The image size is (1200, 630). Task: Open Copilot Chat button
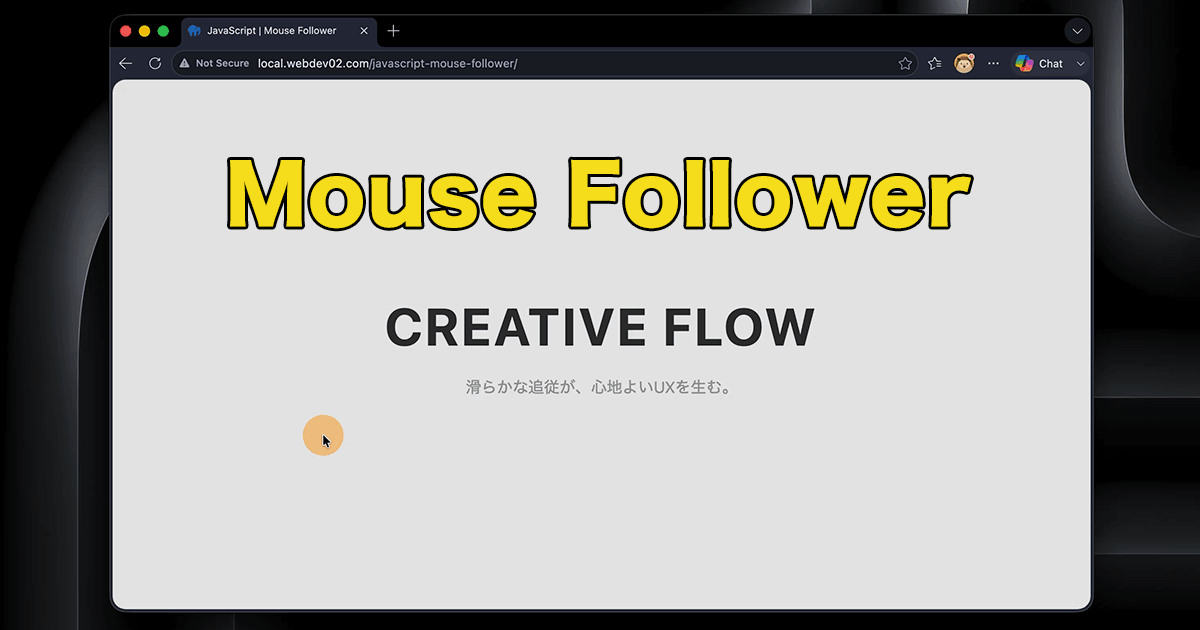coord(1039,63)
